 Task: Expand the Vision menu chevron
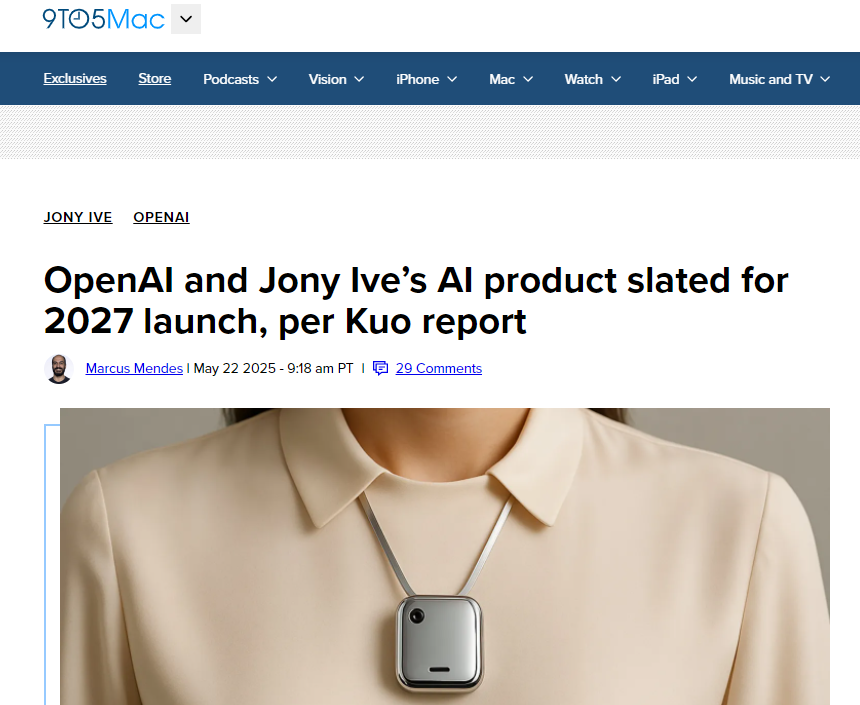359,80
